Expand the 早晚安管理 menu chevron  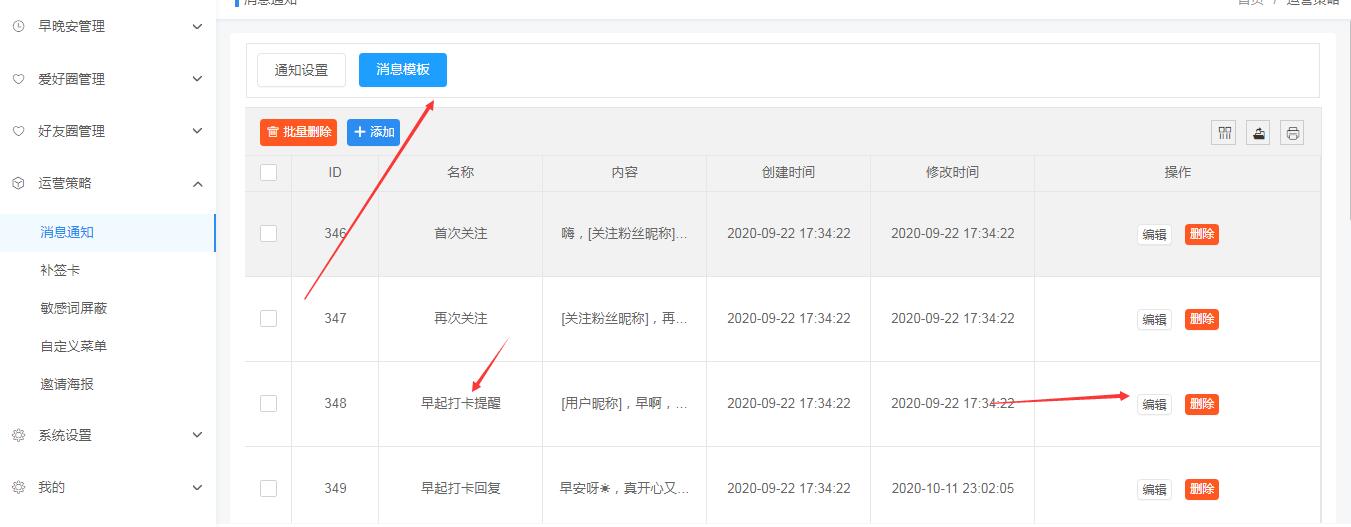click(197, 27)
